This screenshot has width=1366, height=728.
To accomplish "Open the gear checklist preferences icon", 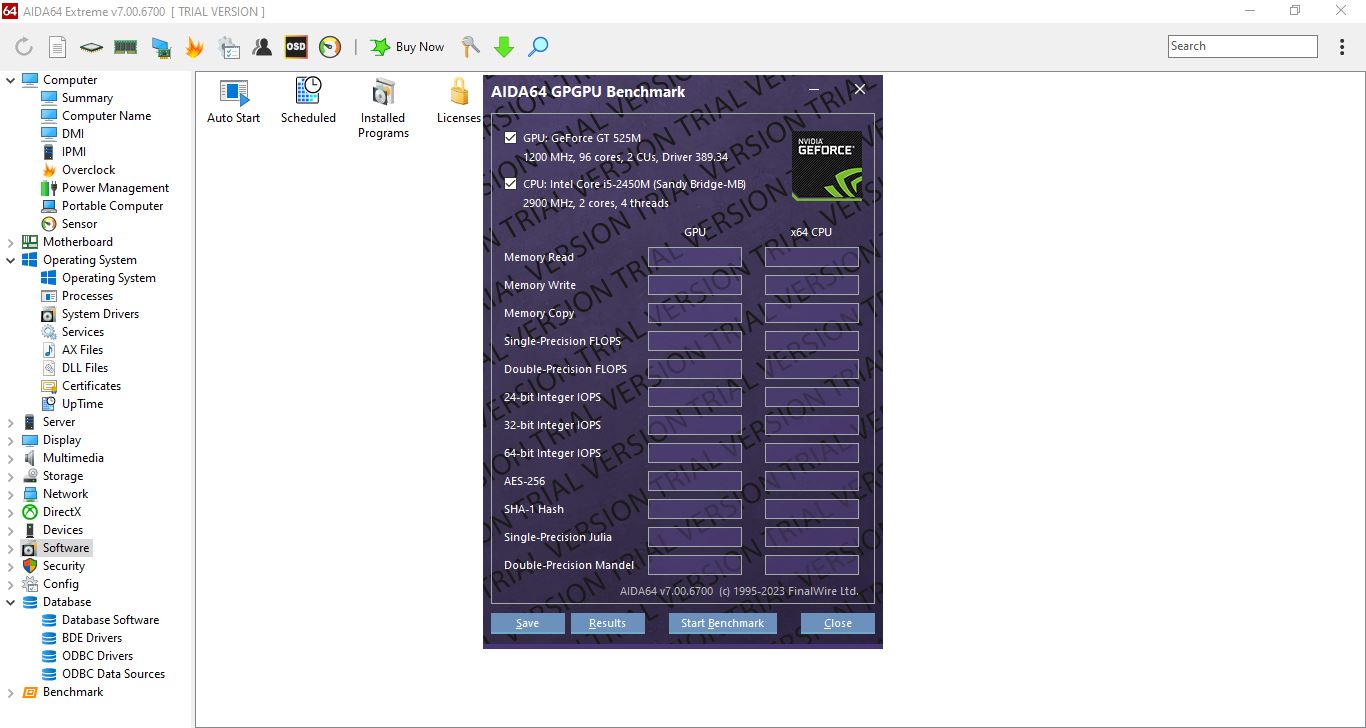I will [229, 47].
